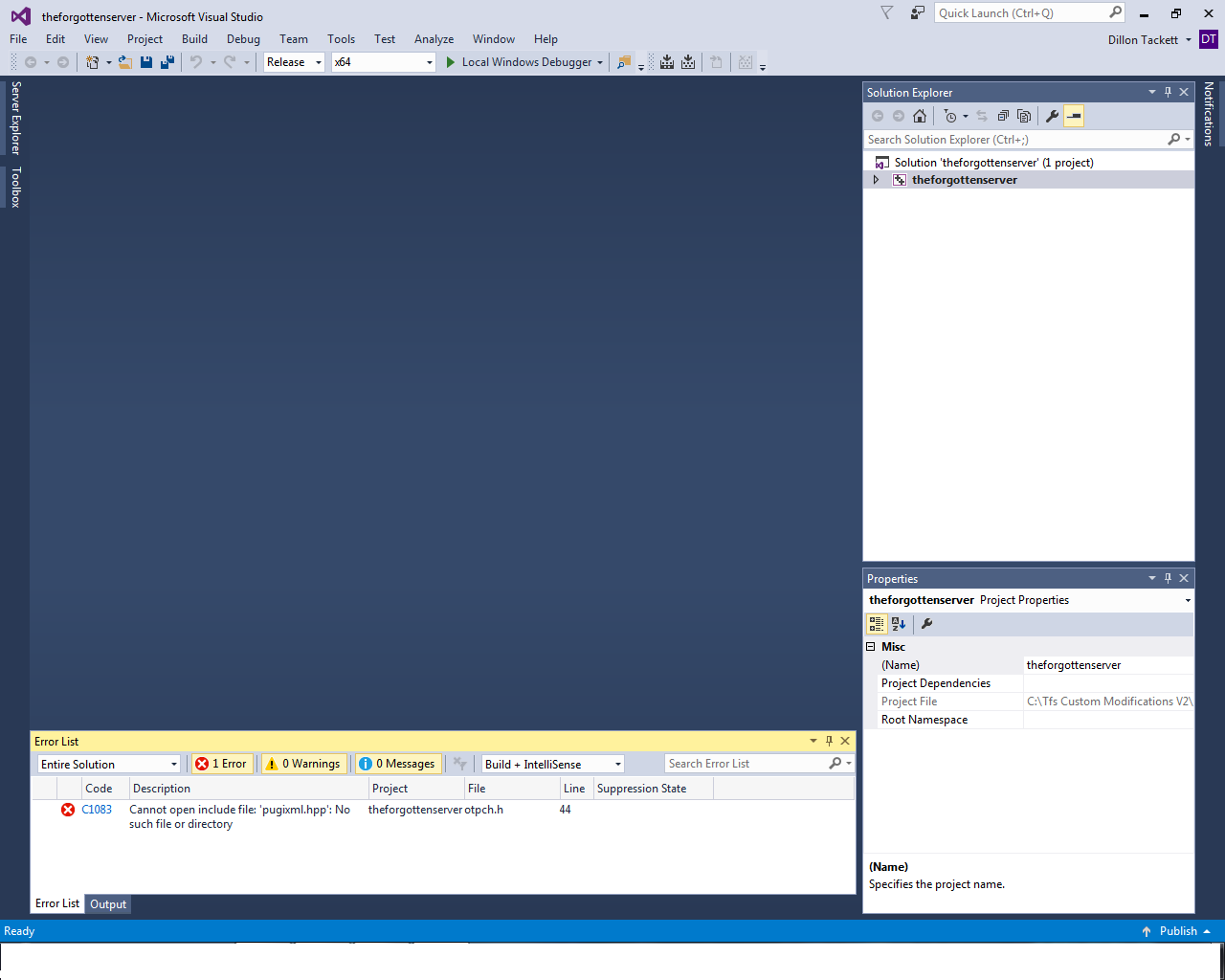The image size is (1225, 980).
Task: Open the Entire Solution scope dropdown
Action: 109,764
